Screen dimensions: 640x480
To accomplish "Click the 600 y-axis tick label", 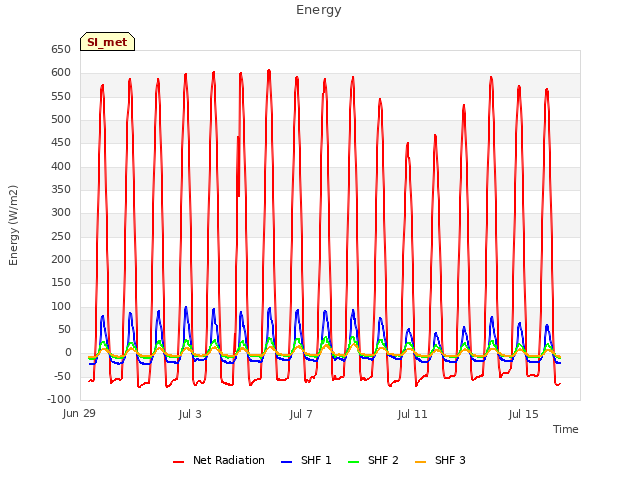I will tap(61, 73).
